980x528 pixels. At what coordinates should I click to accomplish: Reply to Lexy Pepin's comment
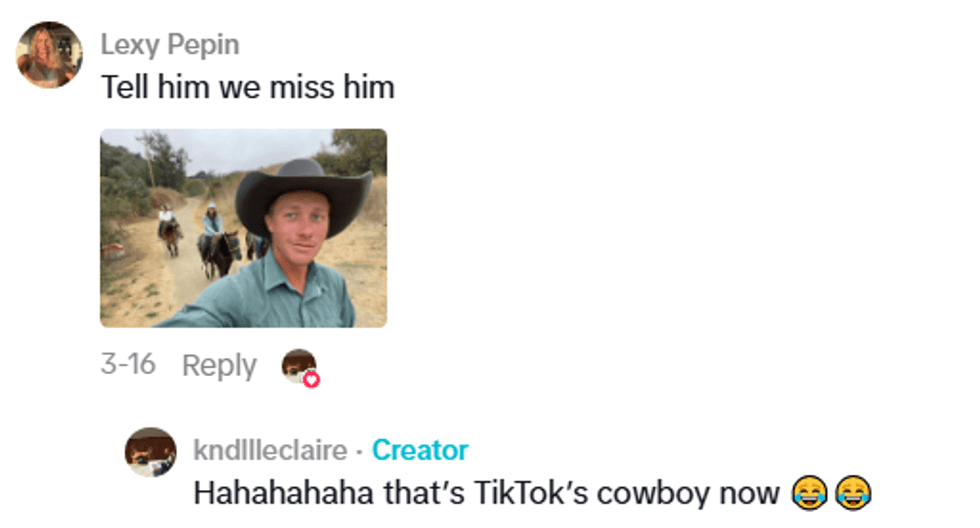219,366
